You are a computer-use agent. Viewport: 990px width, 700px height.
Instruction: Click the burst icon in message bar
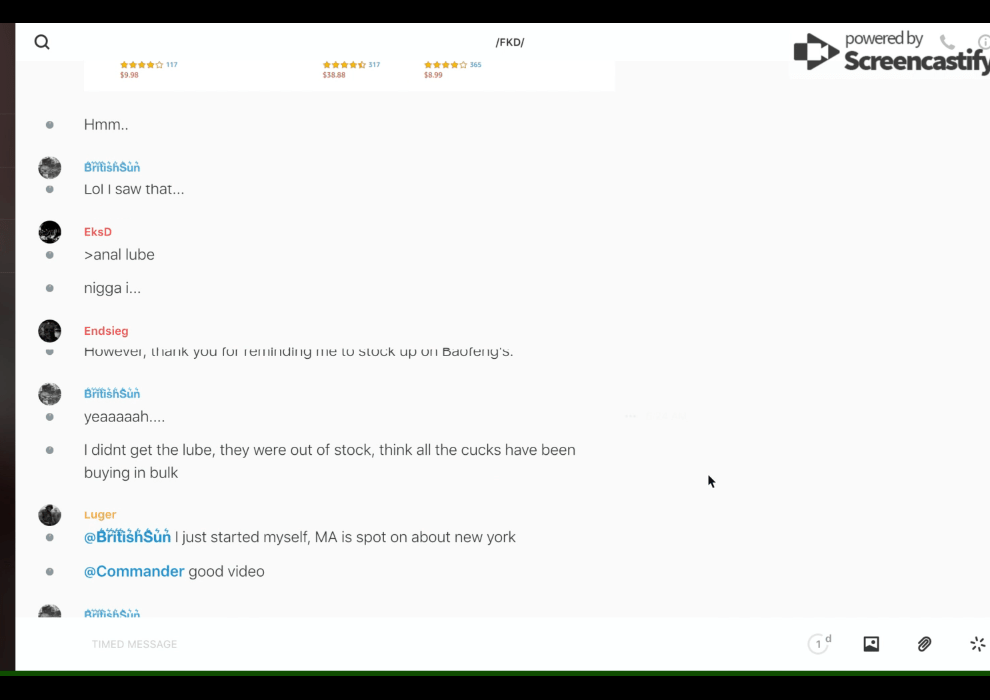[x=977, y=644]
